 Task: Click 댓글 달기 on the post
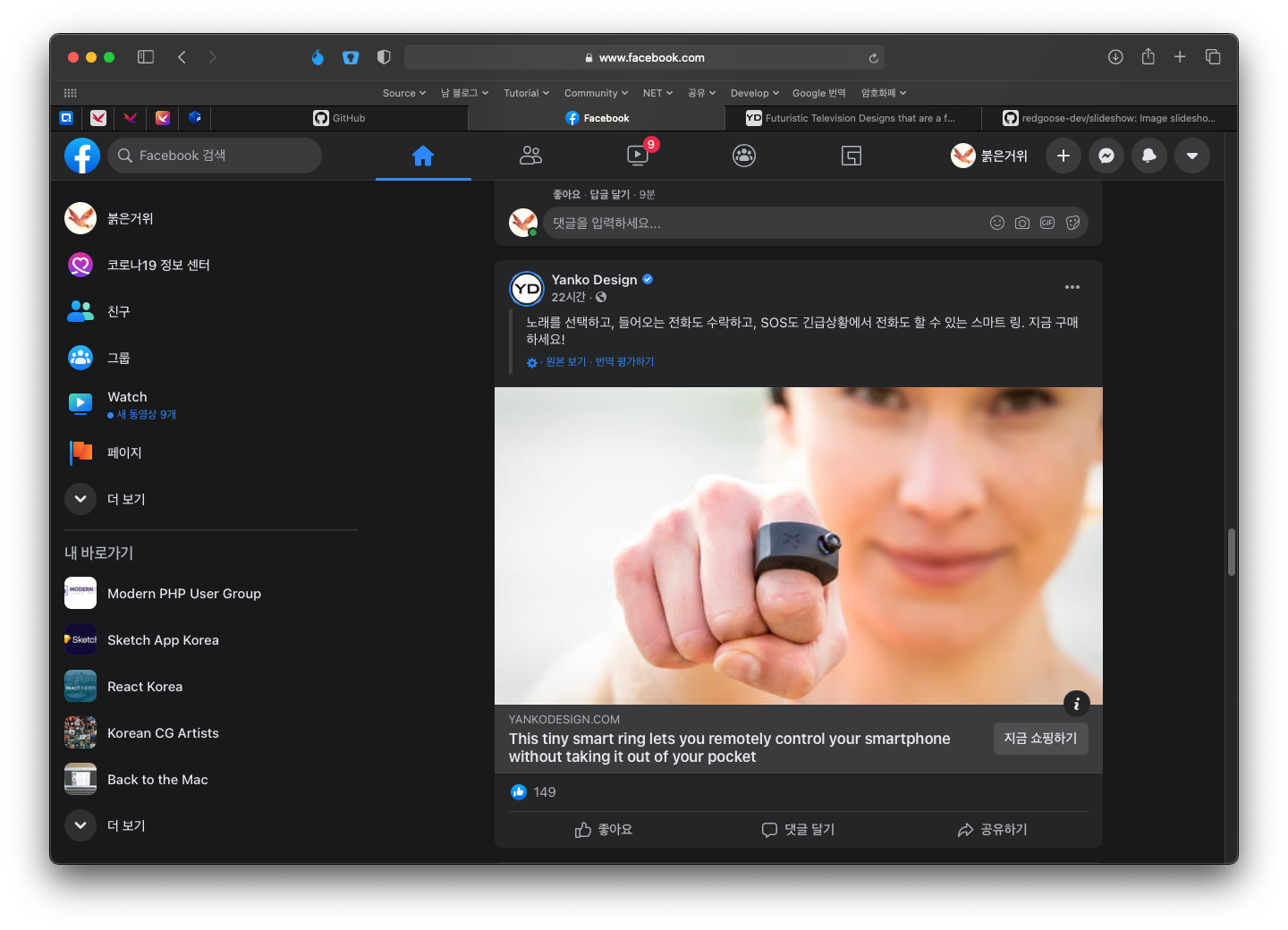(798, 830)
